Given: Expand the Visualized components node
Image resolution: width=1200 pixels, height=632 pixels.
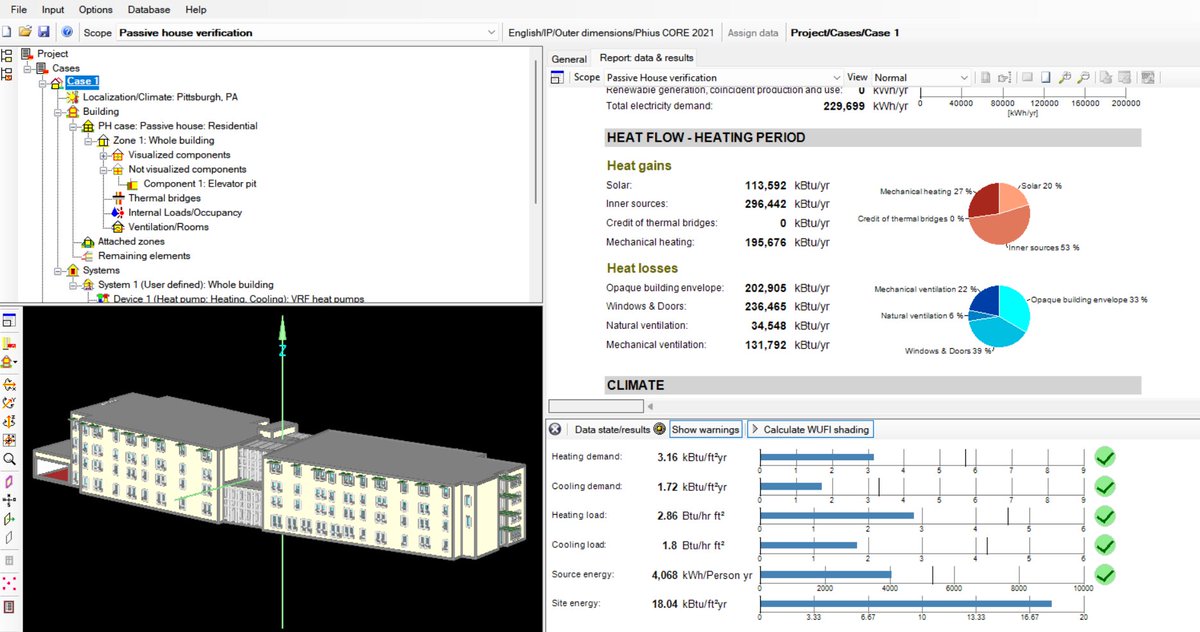Looking at the screenshot, I should pyautogui.click(x=104, y=155).
